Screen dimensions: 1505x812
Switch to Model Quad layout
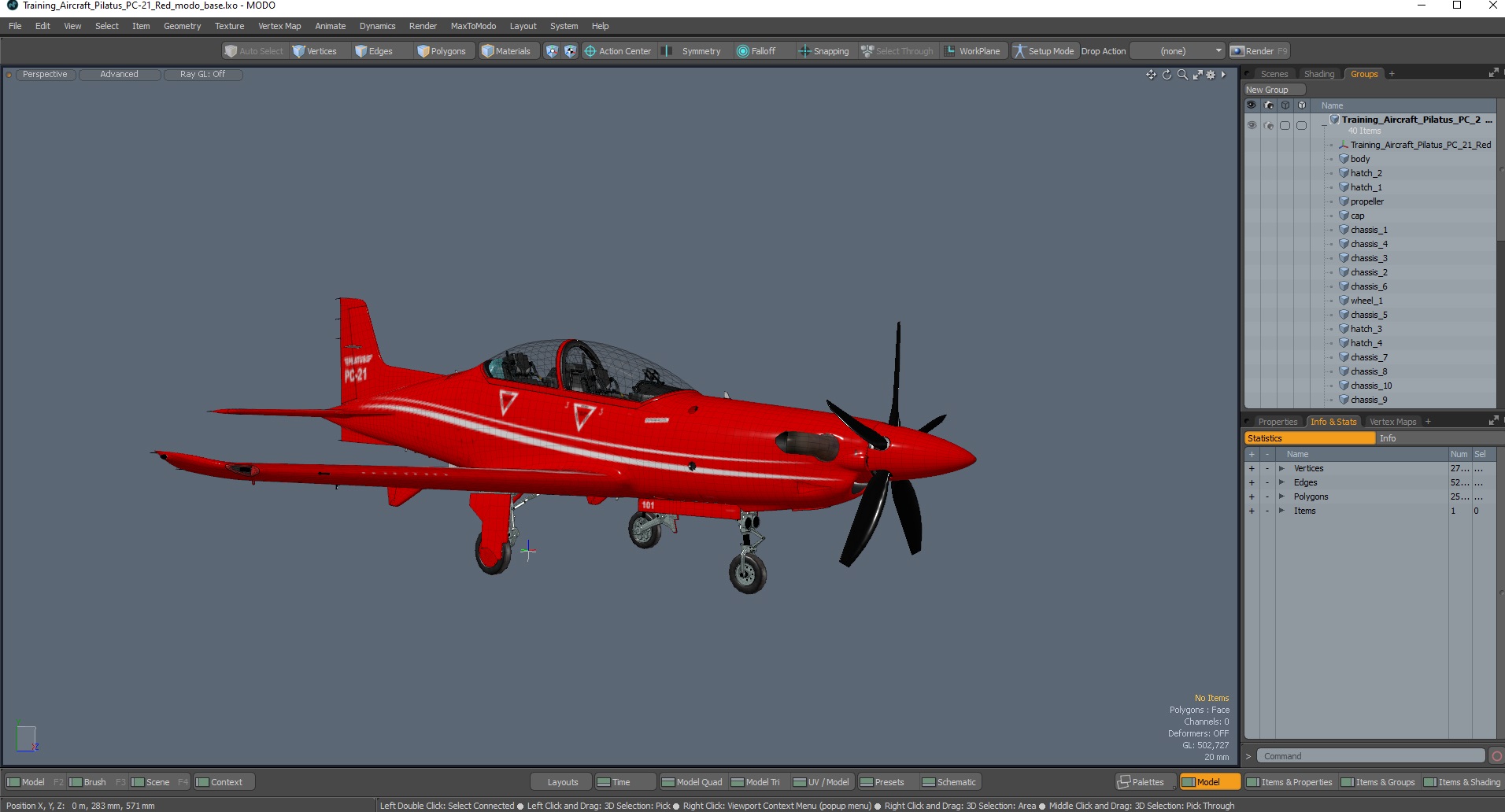pyautogui.click(x=692, y=782)
